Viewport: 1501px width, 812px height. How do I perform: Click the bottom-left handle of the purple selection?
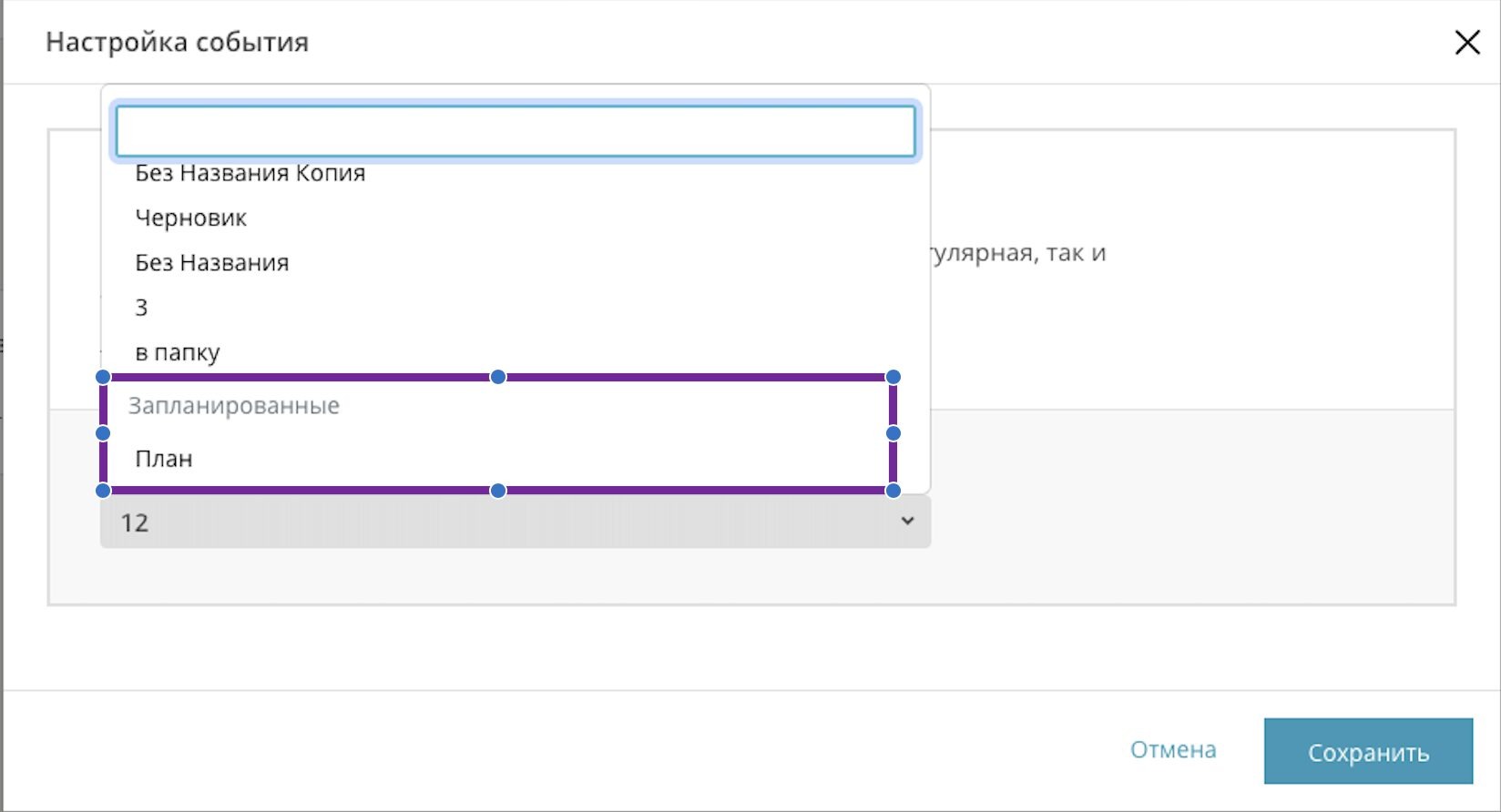(x=103, y=491)
